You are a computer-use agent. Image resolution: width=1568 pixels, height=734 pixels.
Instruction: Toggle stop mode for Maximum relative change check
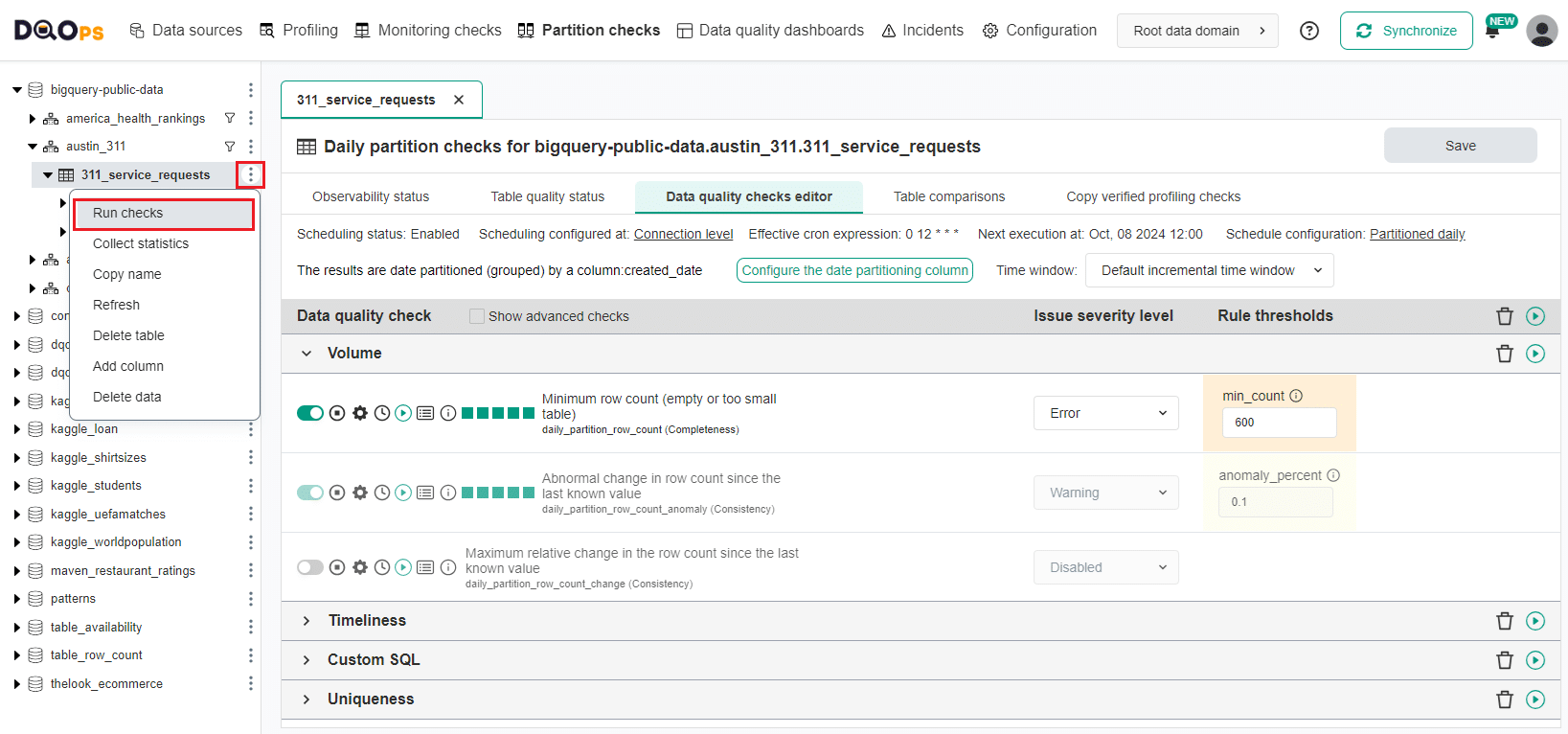click(337, 567)
